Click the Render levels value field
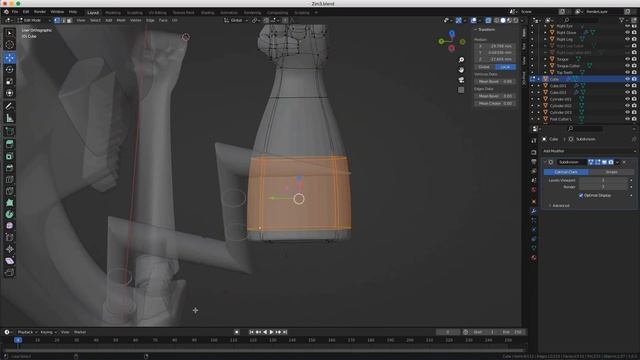The image size is (640, 360). [603, 187]
